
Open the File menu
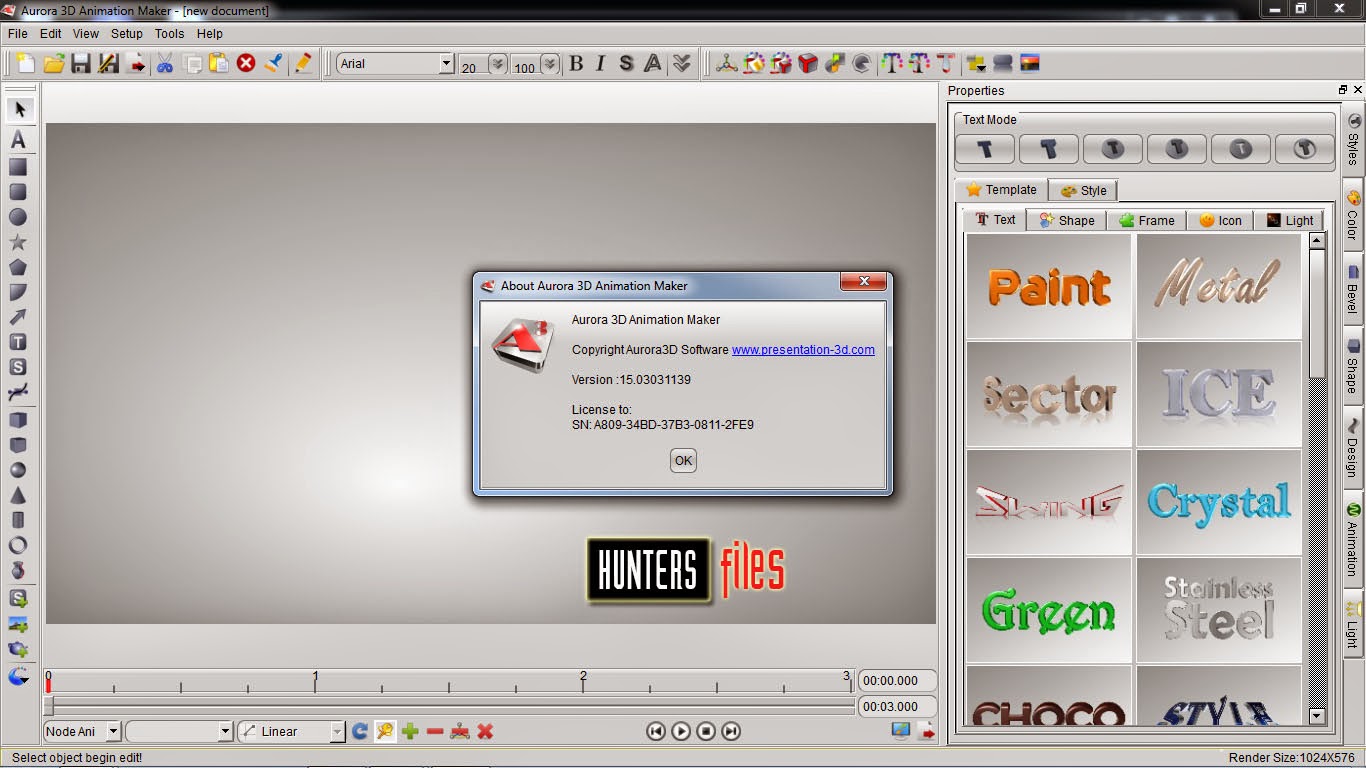click(17, 34)
